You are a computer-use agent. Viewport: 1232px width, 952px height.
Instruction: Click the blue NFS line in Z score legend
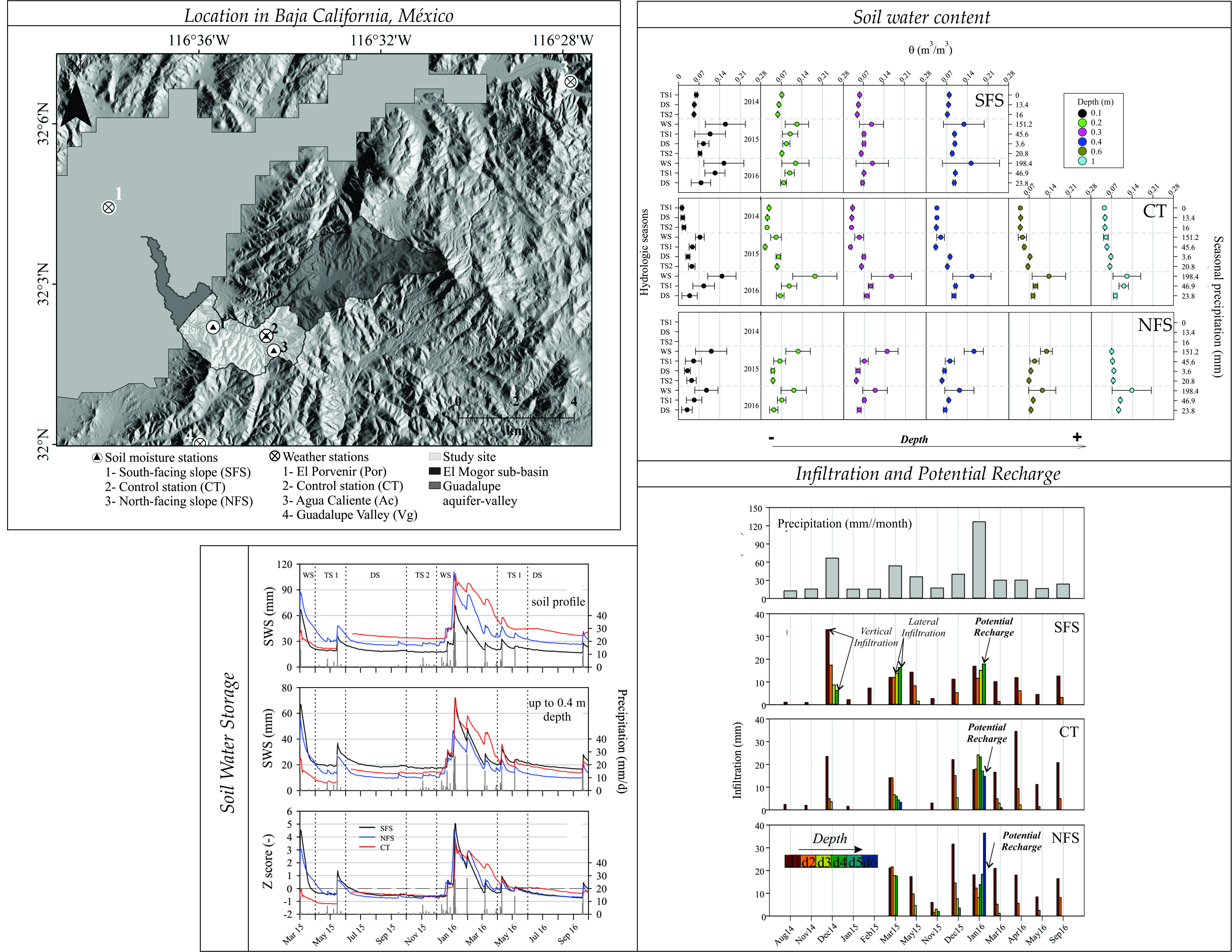(367, 837)
